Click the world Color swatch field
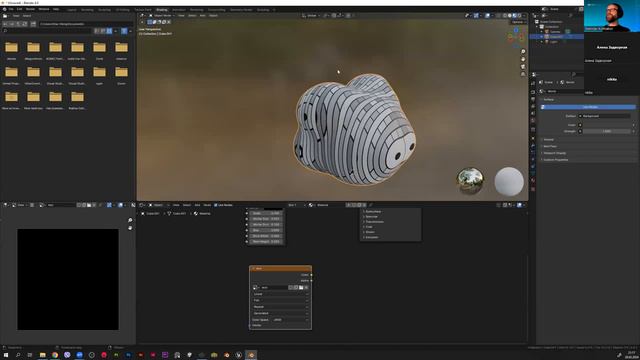This screenshot has height=360, width=640. [x=607, y=125]
